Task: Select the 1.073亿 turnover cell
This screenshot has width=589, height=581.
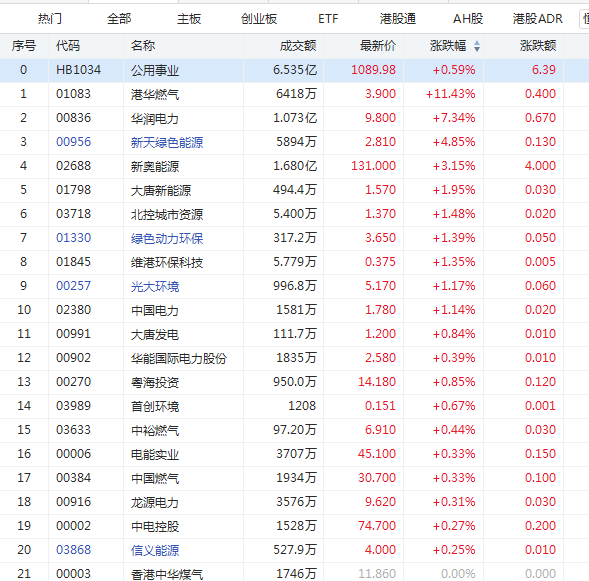Action: 295,118
